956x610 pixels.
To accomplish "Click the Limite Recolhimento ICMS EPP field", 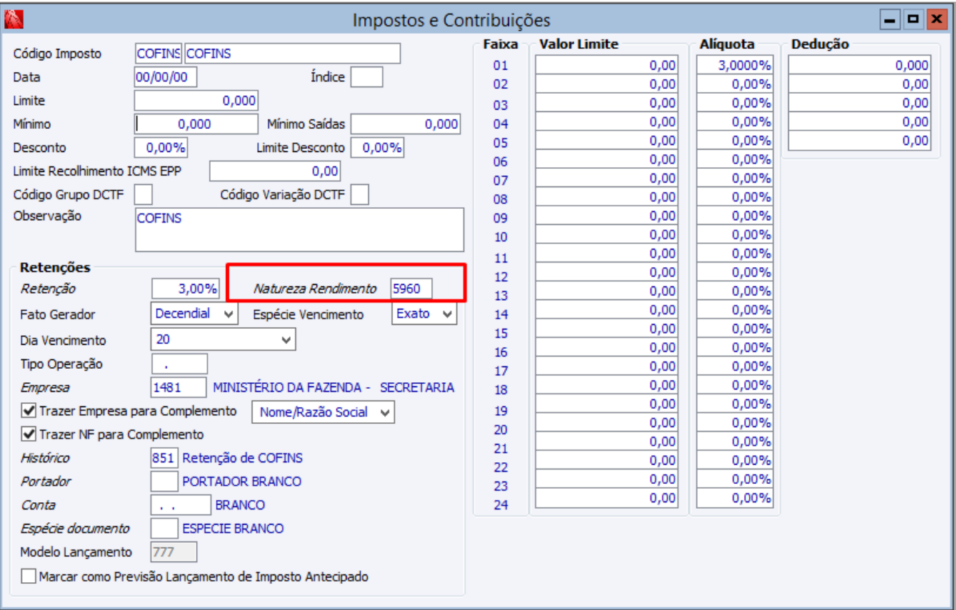I will point(275,171).
